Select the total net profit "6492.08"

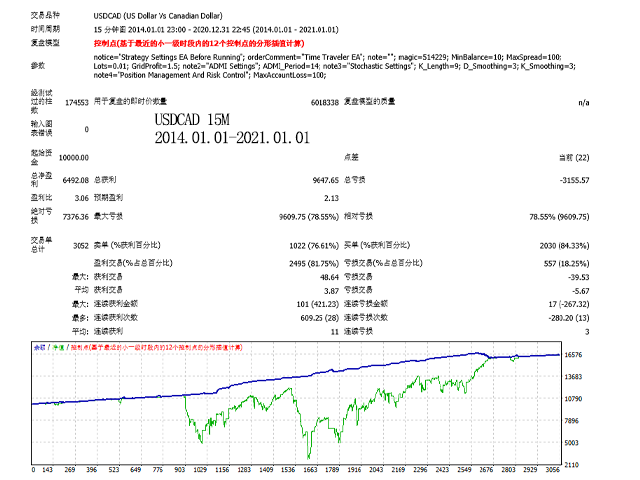76,180
